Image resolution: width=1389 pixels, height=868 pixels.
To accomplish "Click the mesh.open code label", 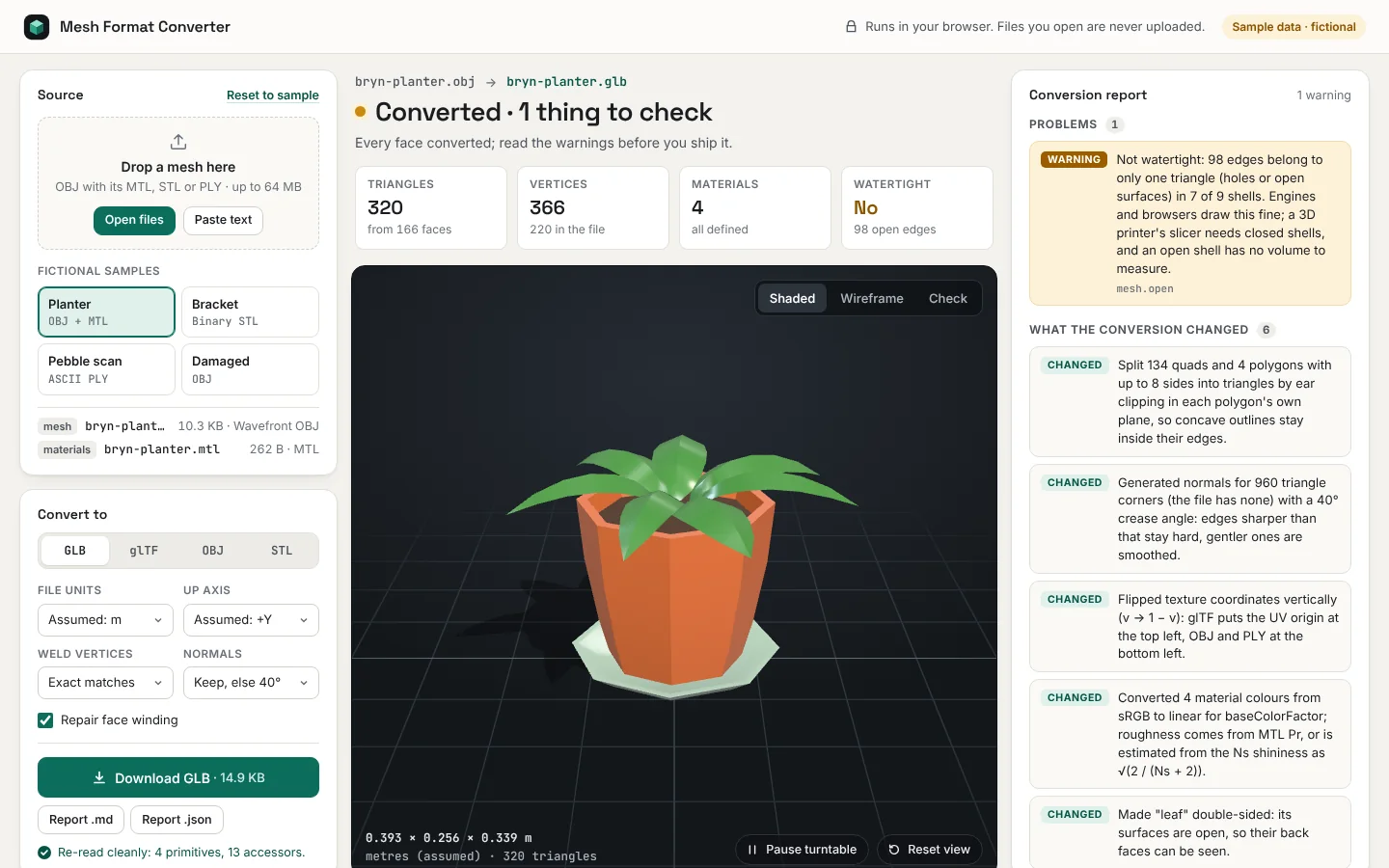I will point(1145,289).
